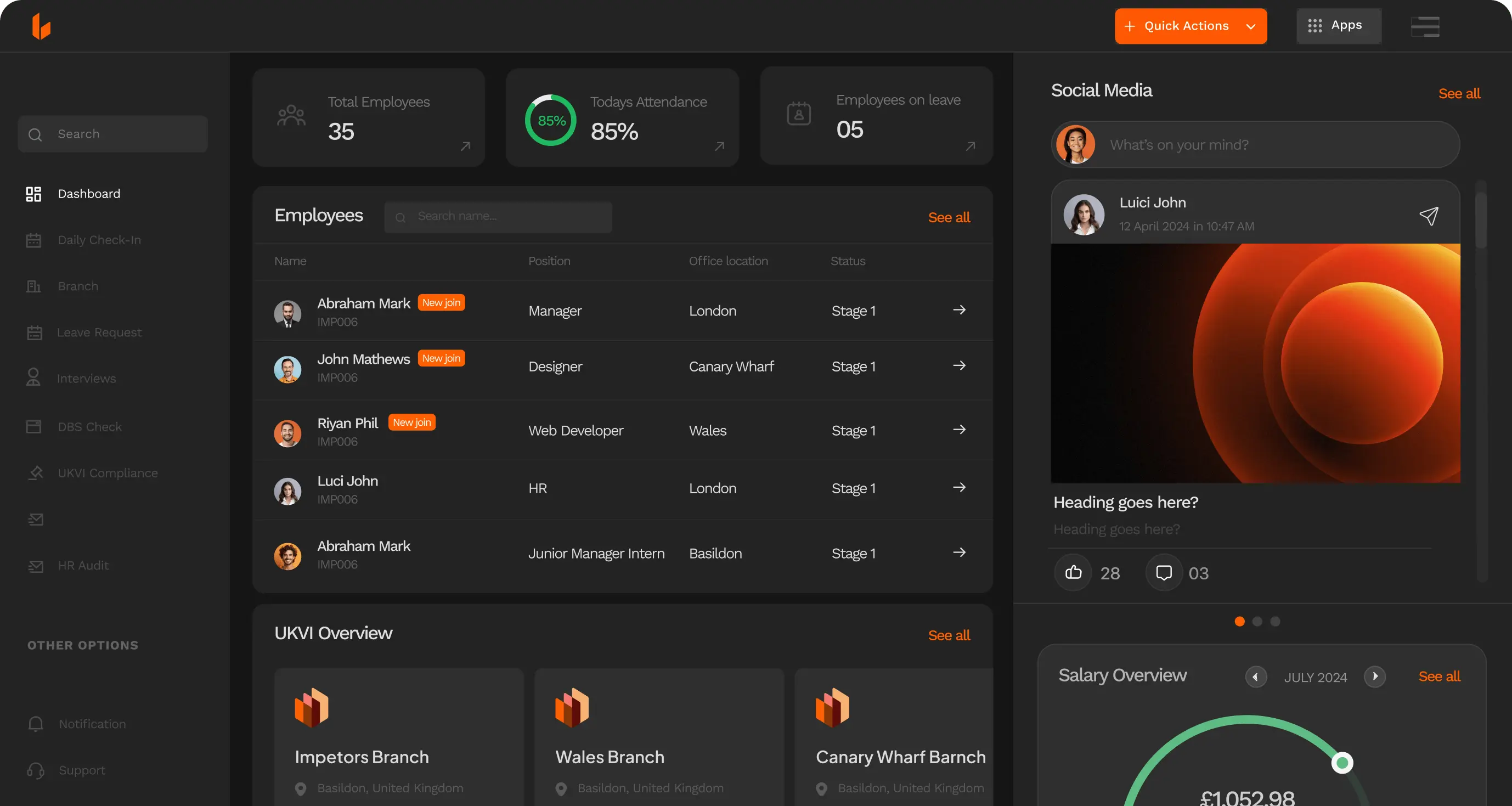Open Dashboard in the sidebar
The width and height of the screenshot is (1512, 806).
click(x=74, y=194)
